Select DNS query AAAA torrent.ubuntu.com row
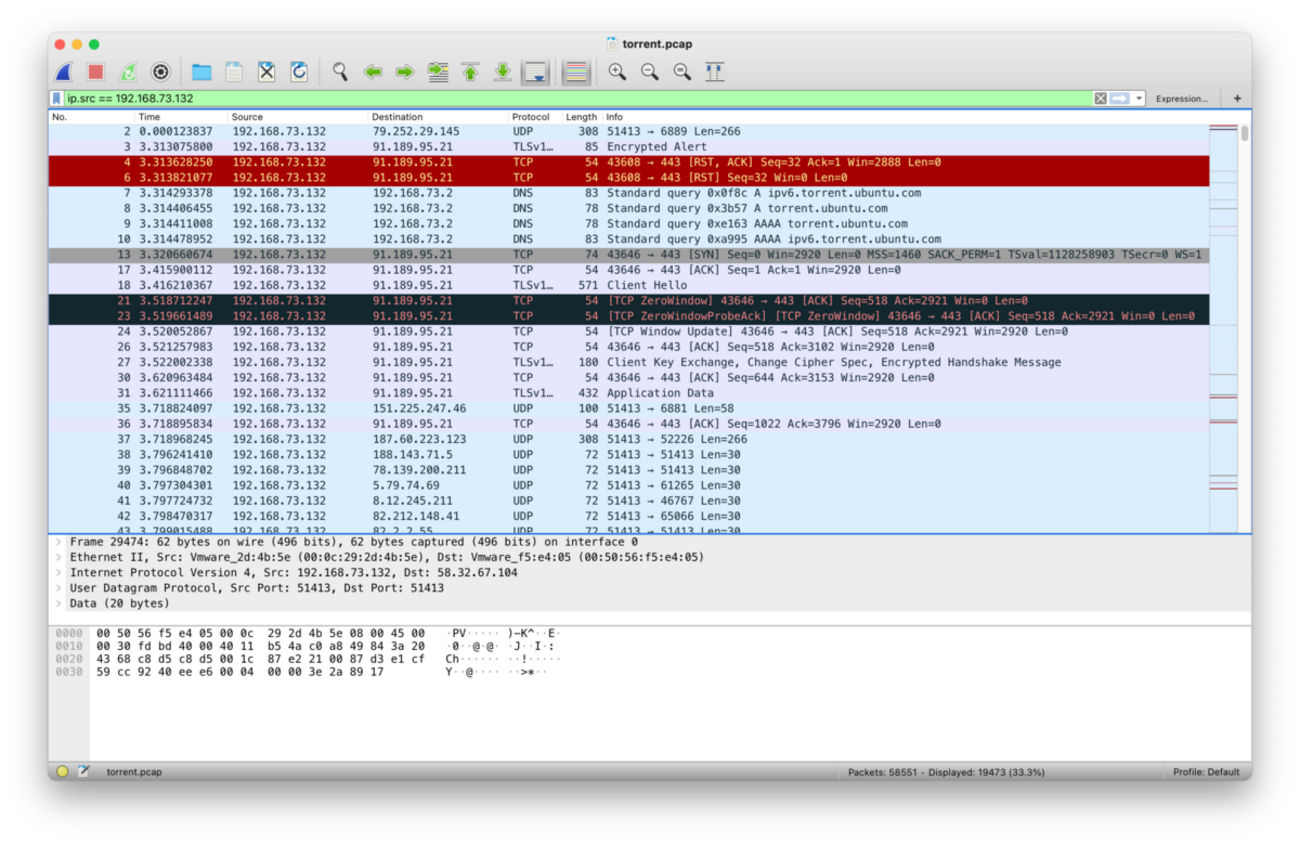Image resolution: width=1300 pixels, height=844 pixels. [x=628, y=224]
